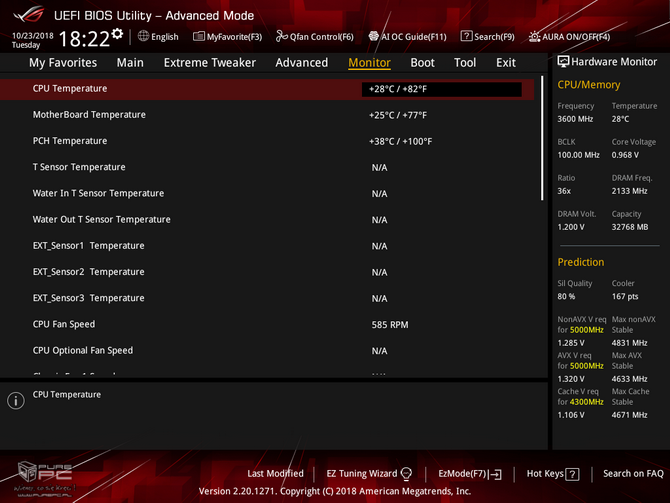Click the ROG logo in the header
Screen dimensions: 670x503
pyautogui.click(x=29, y=15)
